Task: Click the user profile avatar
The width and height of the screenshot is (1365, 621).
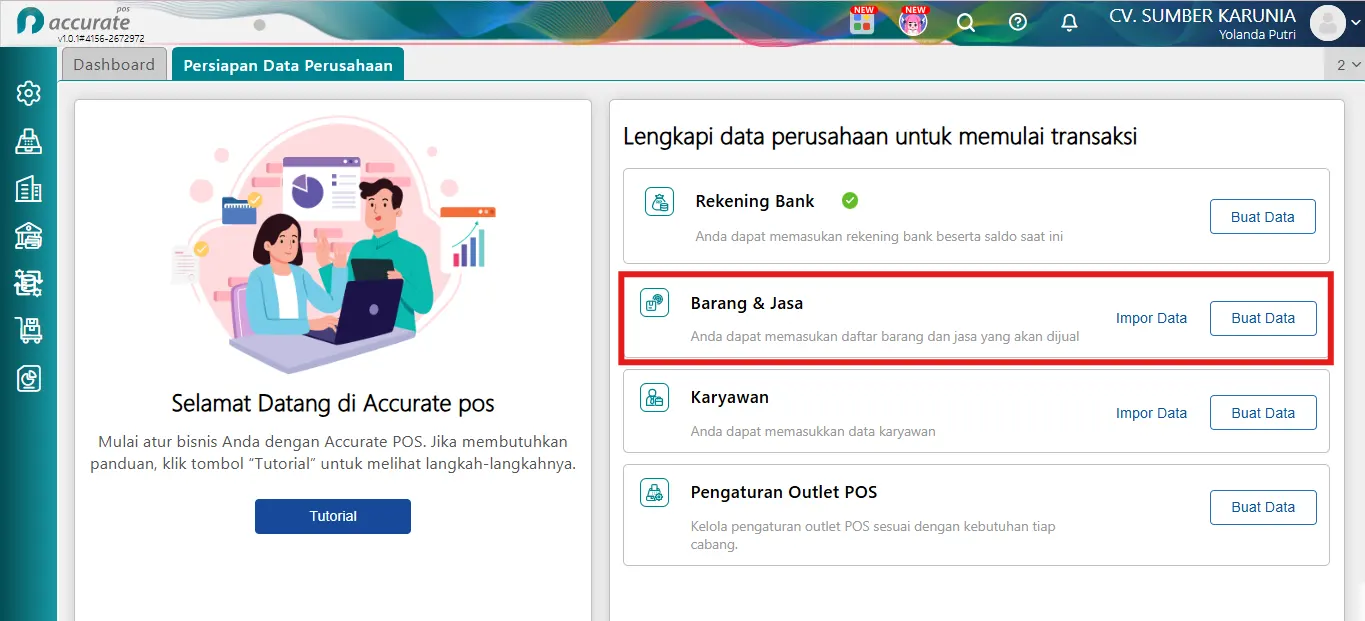Action: tap(1327, 23)
